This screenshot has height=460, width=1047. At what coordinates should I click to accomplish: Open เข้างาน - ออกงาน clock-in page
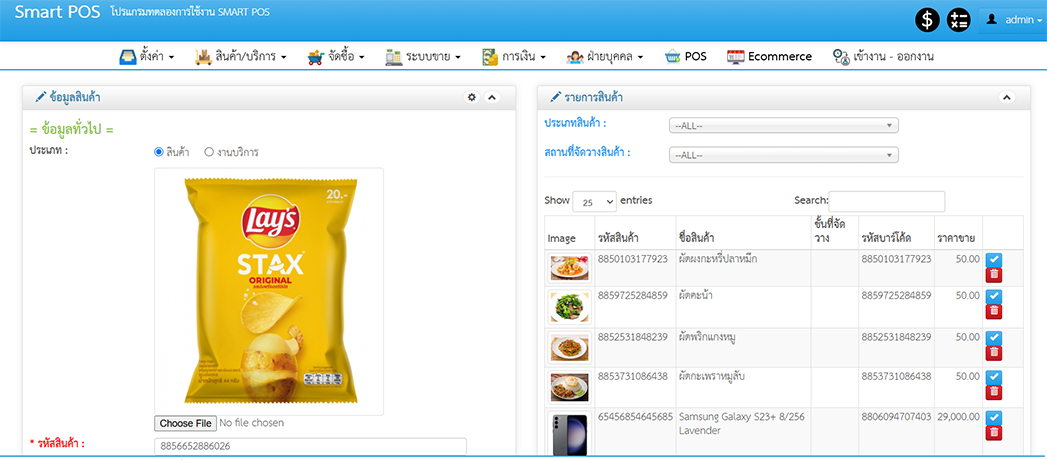coord(883,57)
